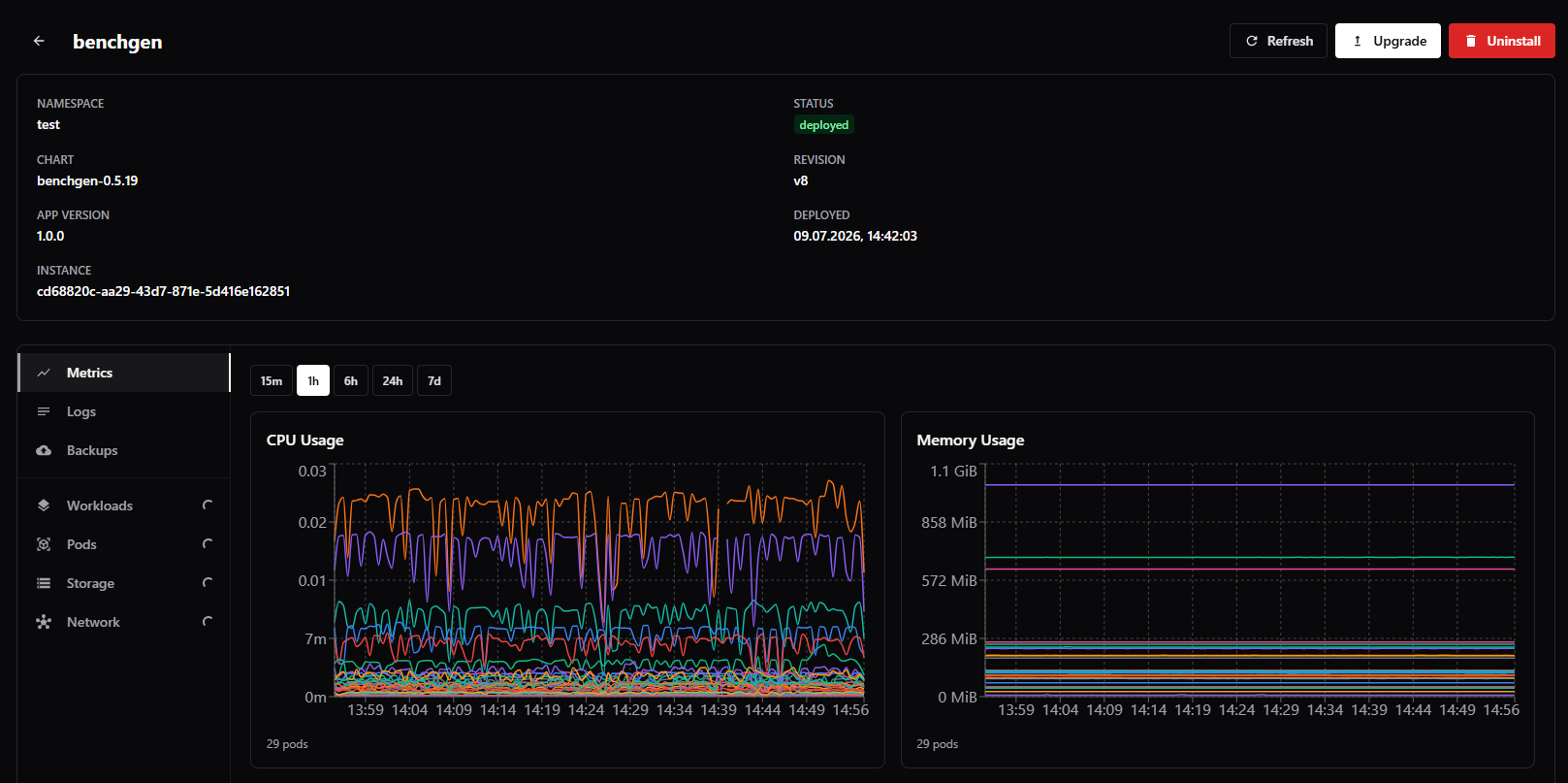Click the loading spinner beside Pods
This screenshot has height=783, width=1568.
[x=207, y=543]
